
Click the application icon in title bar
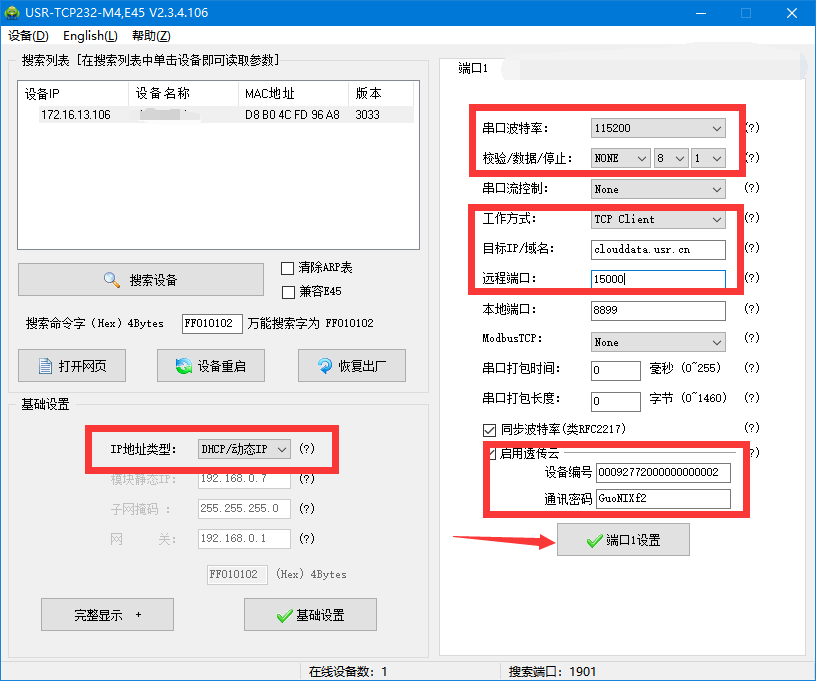click(x=13, y=13)
